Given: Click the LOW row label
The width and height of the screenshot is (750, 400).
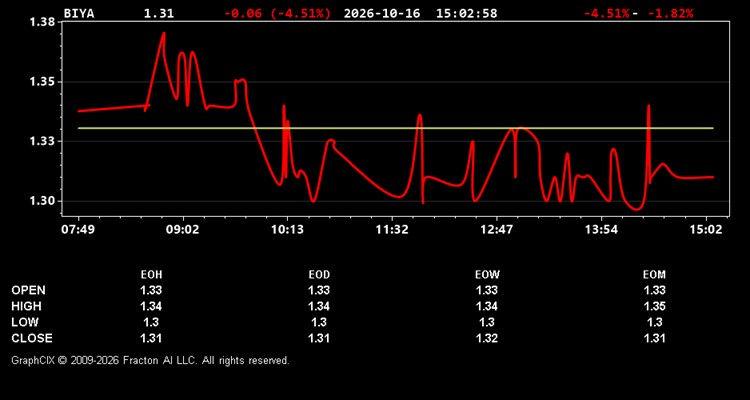Looking at the screenshot, I should pos(25,322).
